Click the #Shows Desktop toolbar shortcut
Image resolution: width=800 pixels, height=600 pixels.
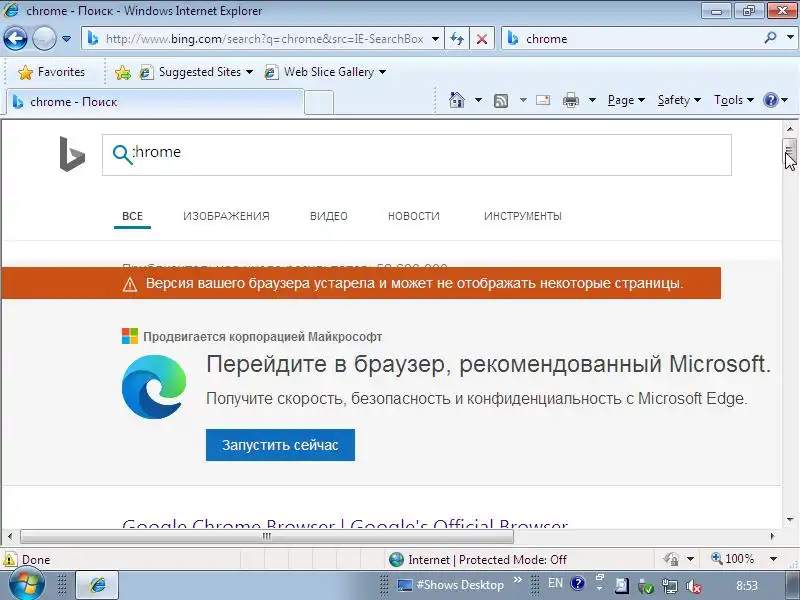[451, 585]
